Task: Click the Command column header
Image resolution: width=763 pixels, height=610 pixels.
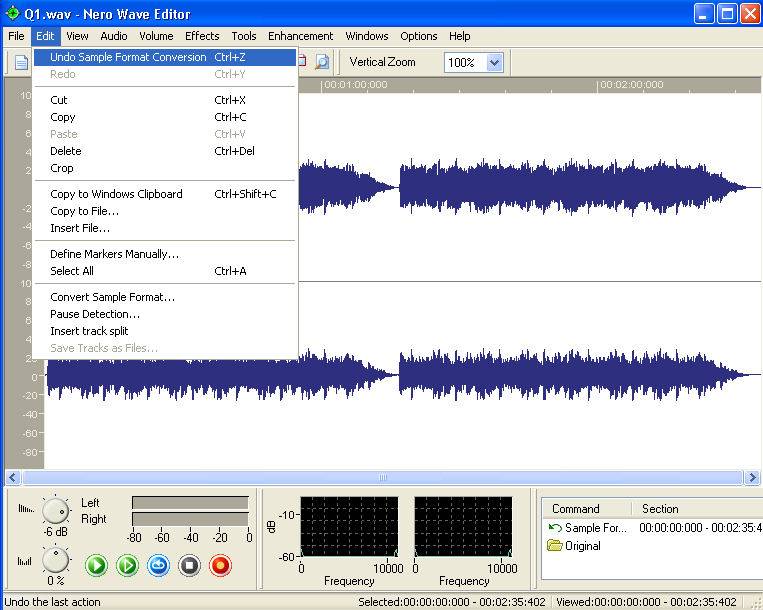Action: point(576,509)
